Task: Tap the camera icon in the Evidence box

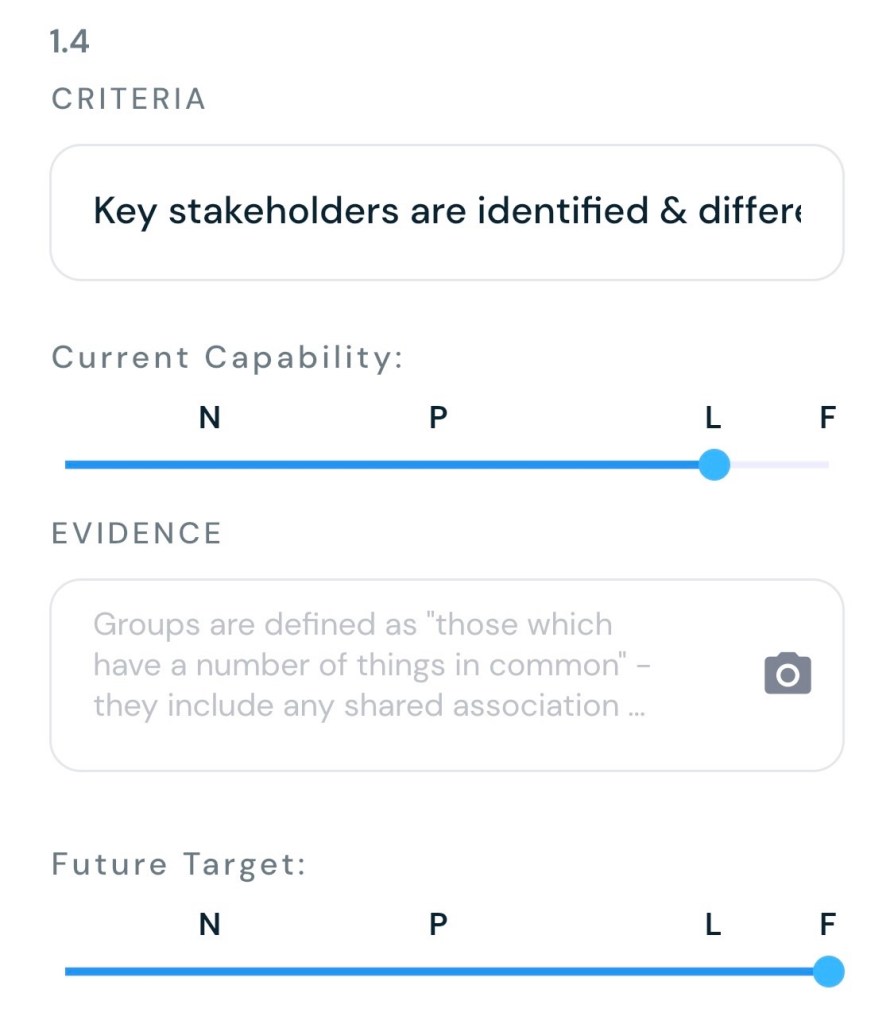Action: pos(787,674)
